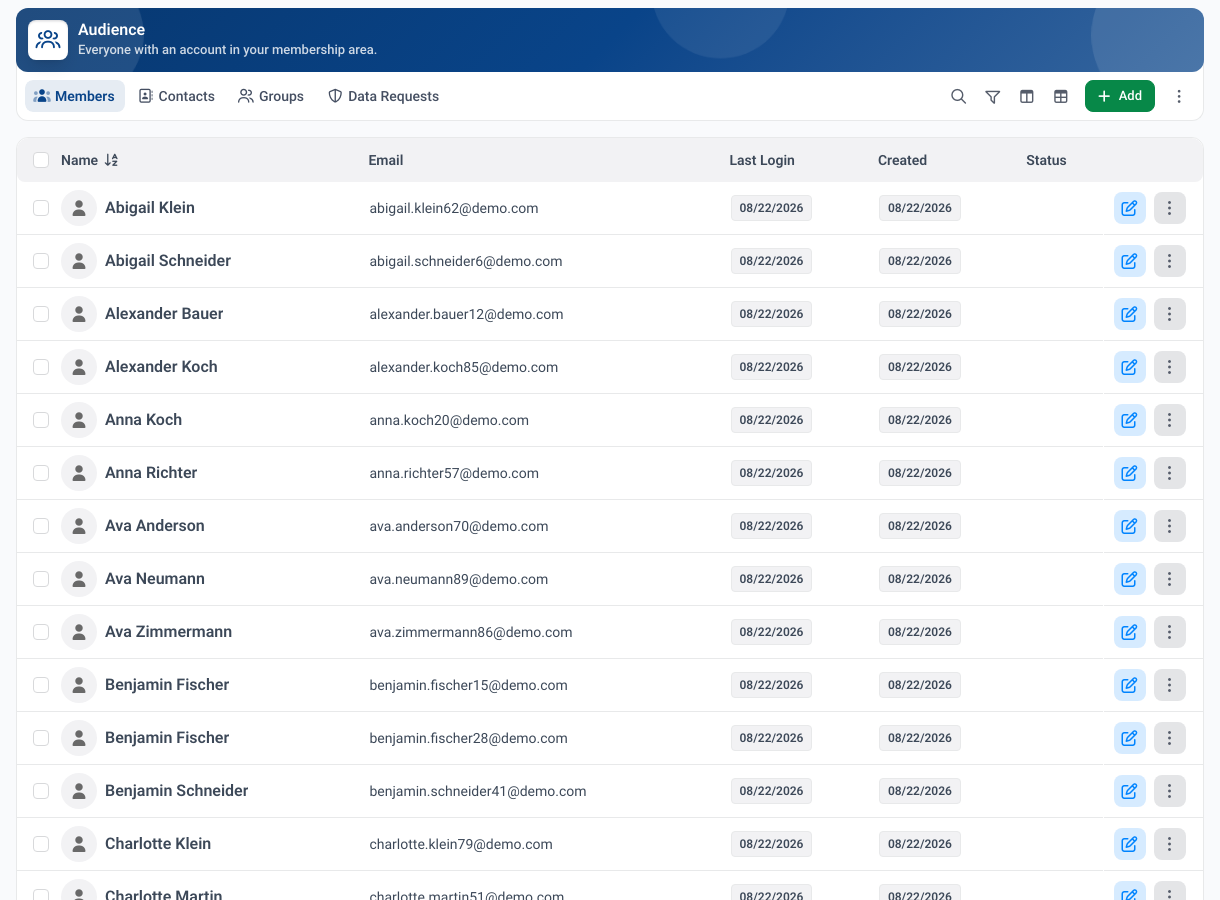Switch to the Contacts tab

tap(177, 96)
